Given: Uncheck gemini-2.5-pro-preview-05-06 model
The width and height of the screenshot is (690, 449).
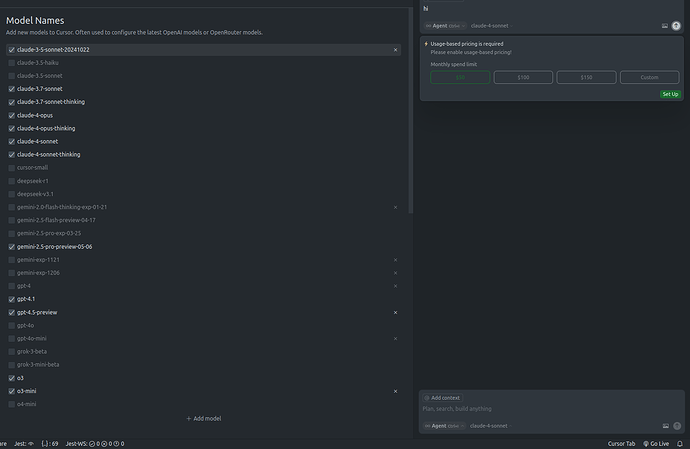Looking at the screenshot, I should tap(11, 247).
